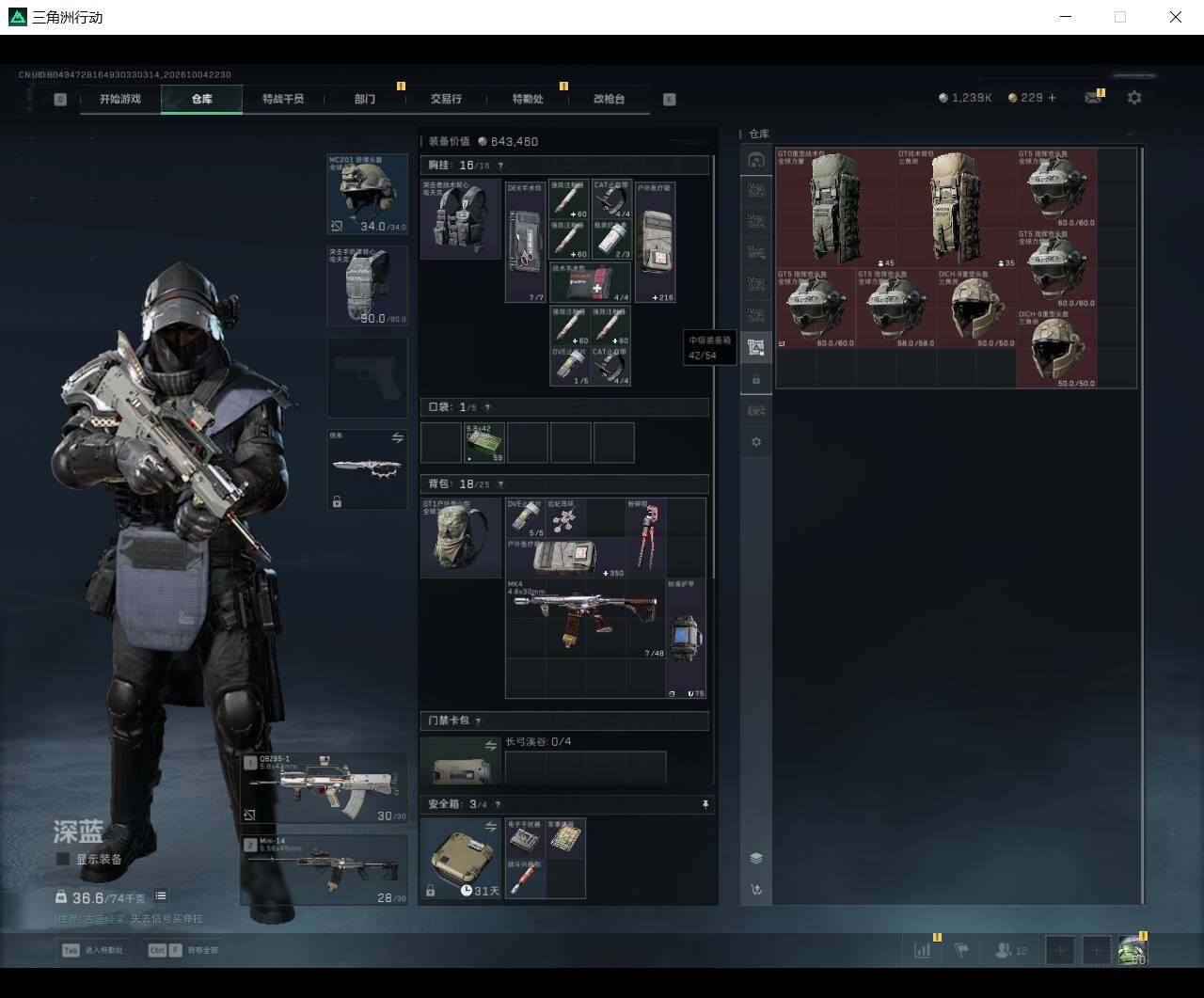The width and height of the screenshot is (1204, 998).
Task: Switch to the 改枪台 tab
Action: click(x=609, y=99)
